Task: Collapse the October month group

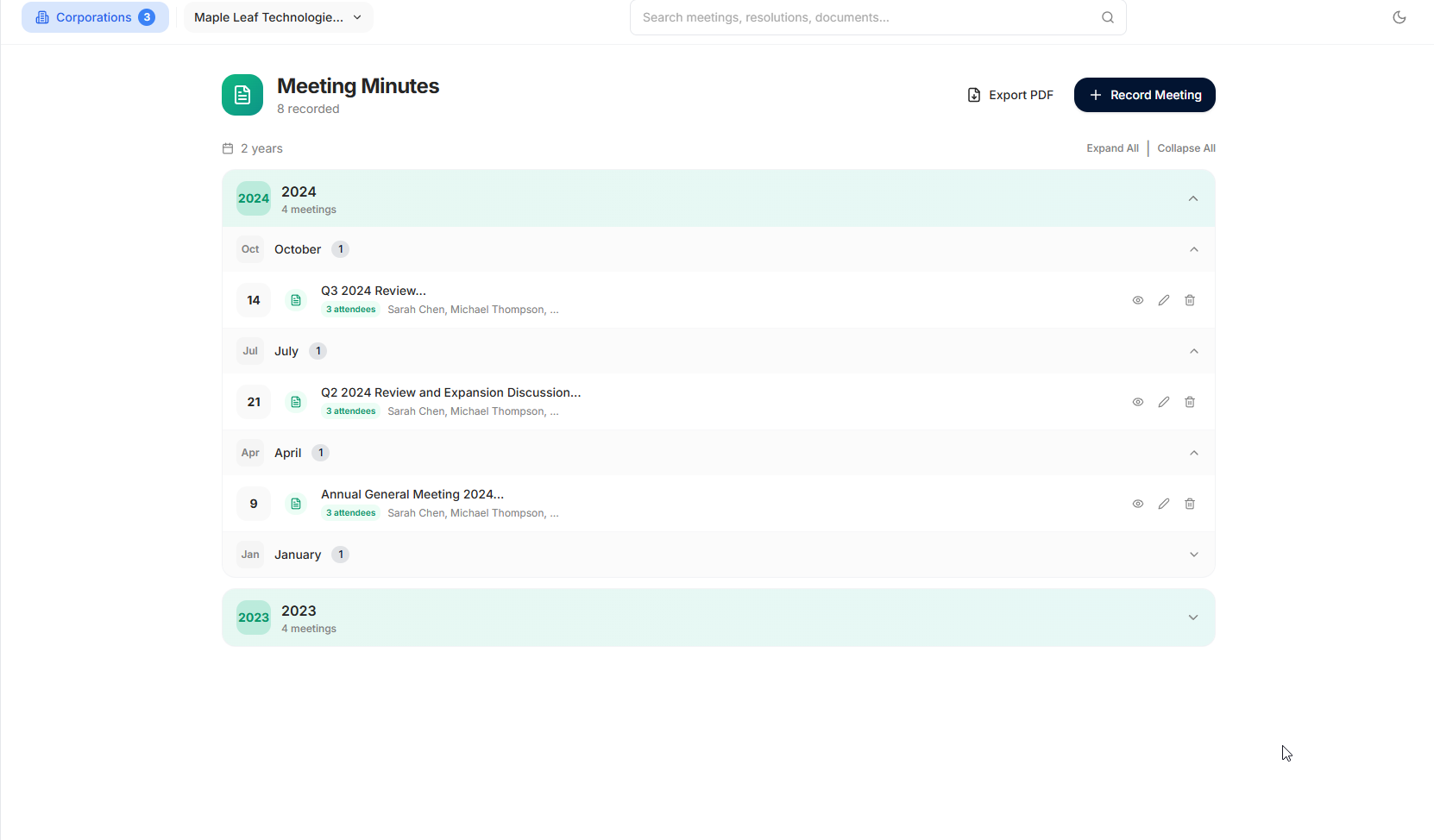Action: point(719,249)
